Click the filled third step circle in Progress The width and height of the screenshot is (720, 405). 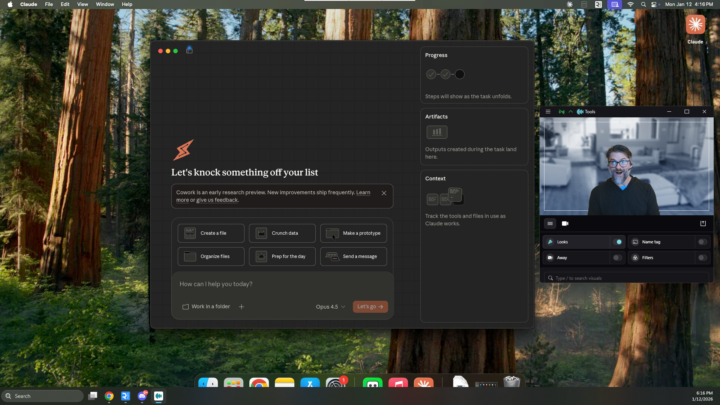coord(460,74)
